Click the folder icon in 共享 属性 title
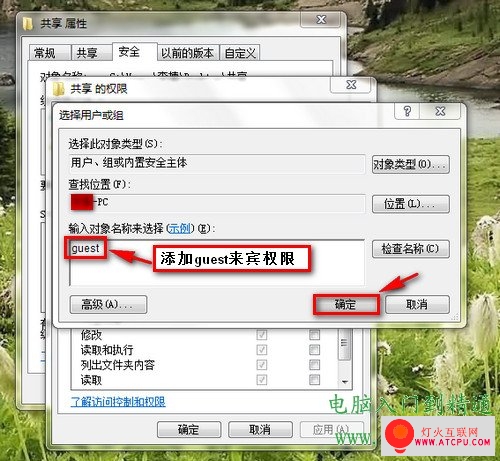This screenshot has height=461, width=500. [x=28, y=24]
